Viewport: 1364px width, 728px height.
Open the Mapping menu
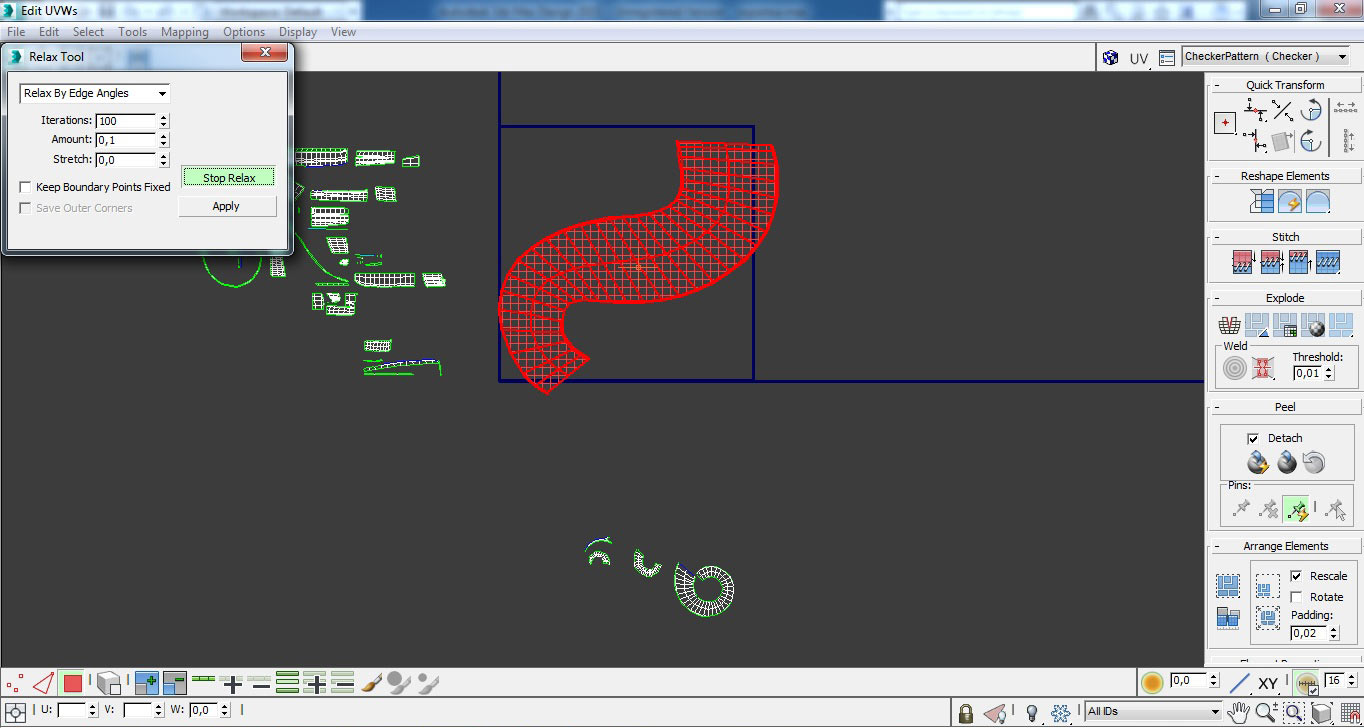click(x=184, y=32)
